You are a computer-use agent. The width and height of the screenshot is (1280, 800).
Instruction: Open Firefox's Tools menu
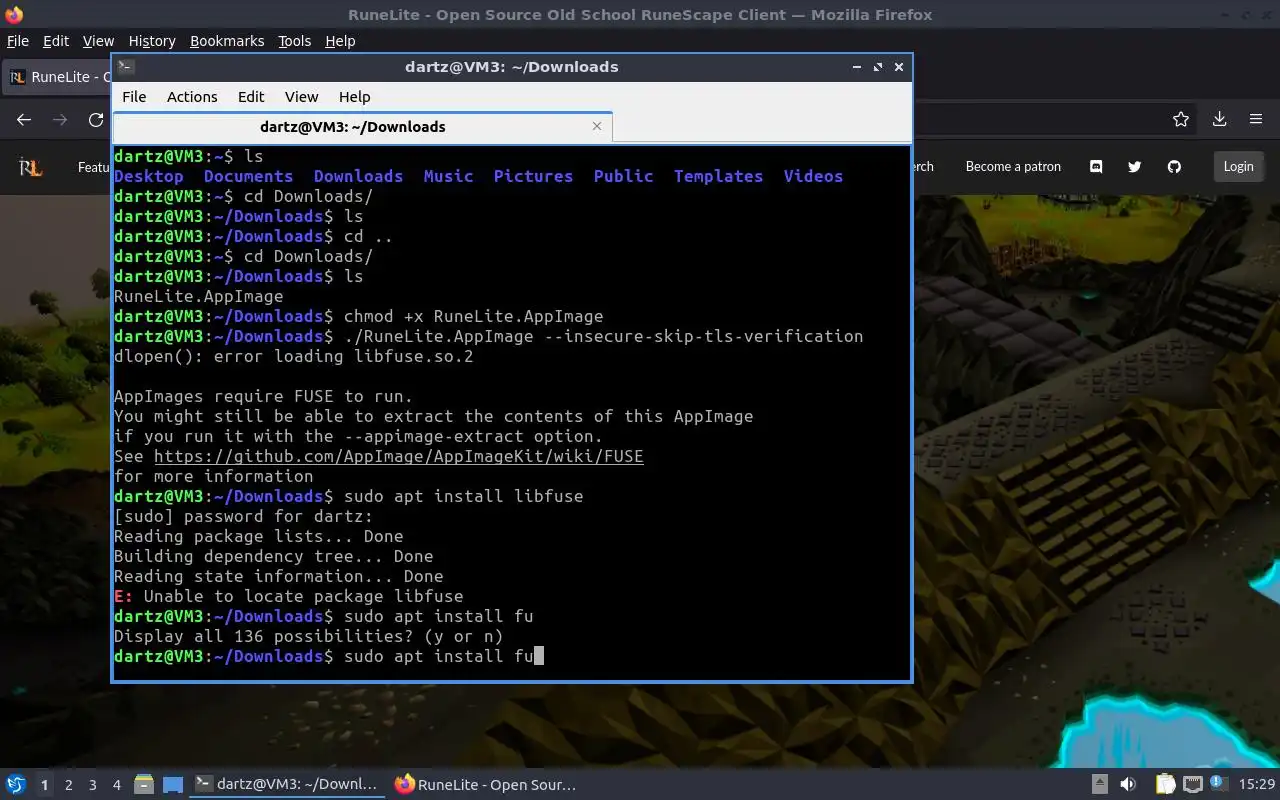pos(295,41)
